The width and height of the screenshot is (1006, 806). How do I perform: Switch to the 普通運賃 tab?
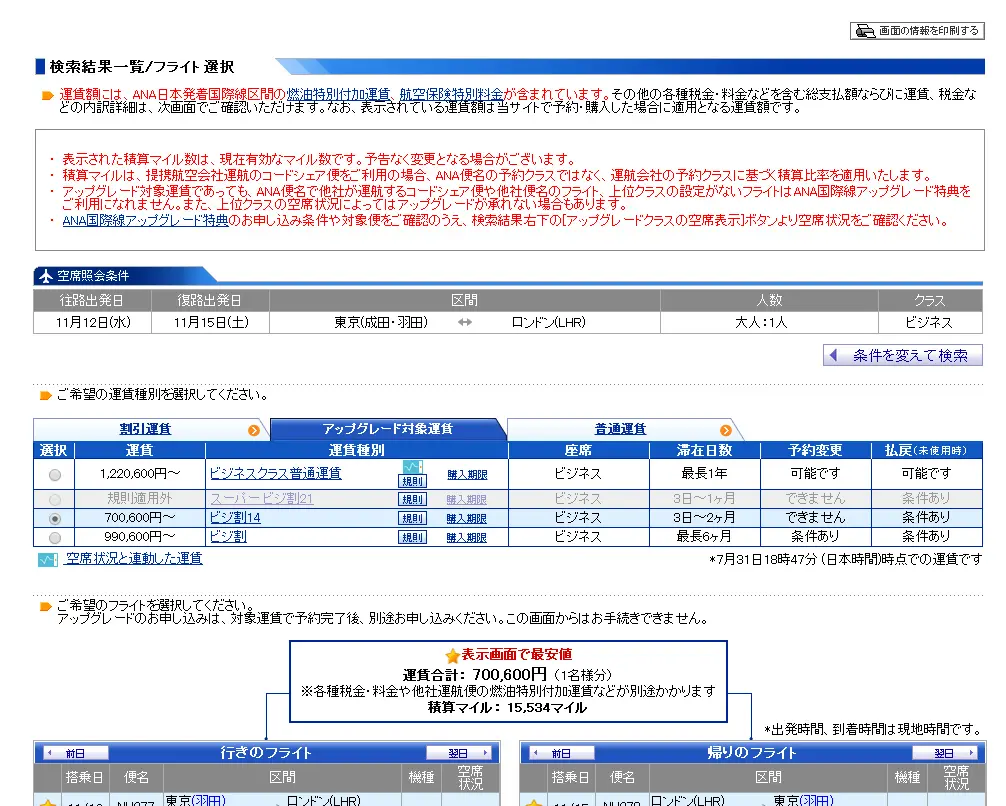click(x=620, y=429)
